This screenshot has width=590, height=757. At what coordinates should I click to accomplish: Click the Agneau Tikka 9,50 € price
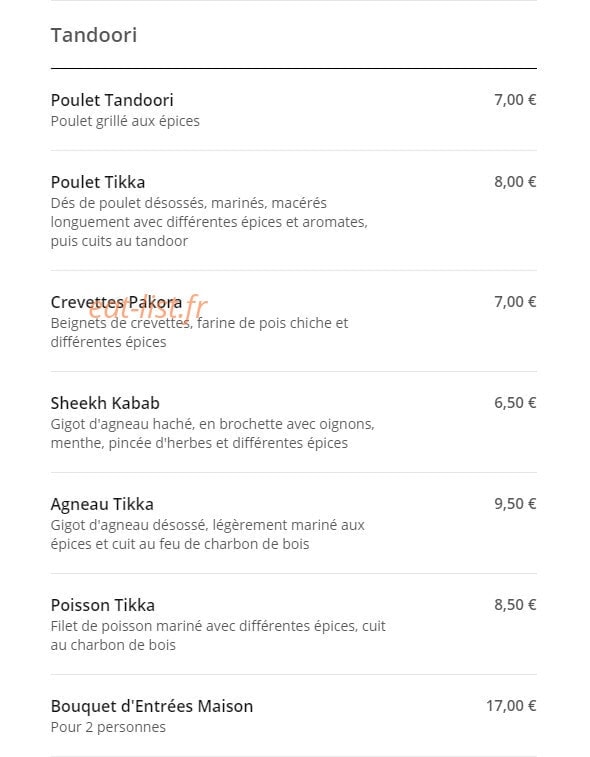tap(515, 504)
